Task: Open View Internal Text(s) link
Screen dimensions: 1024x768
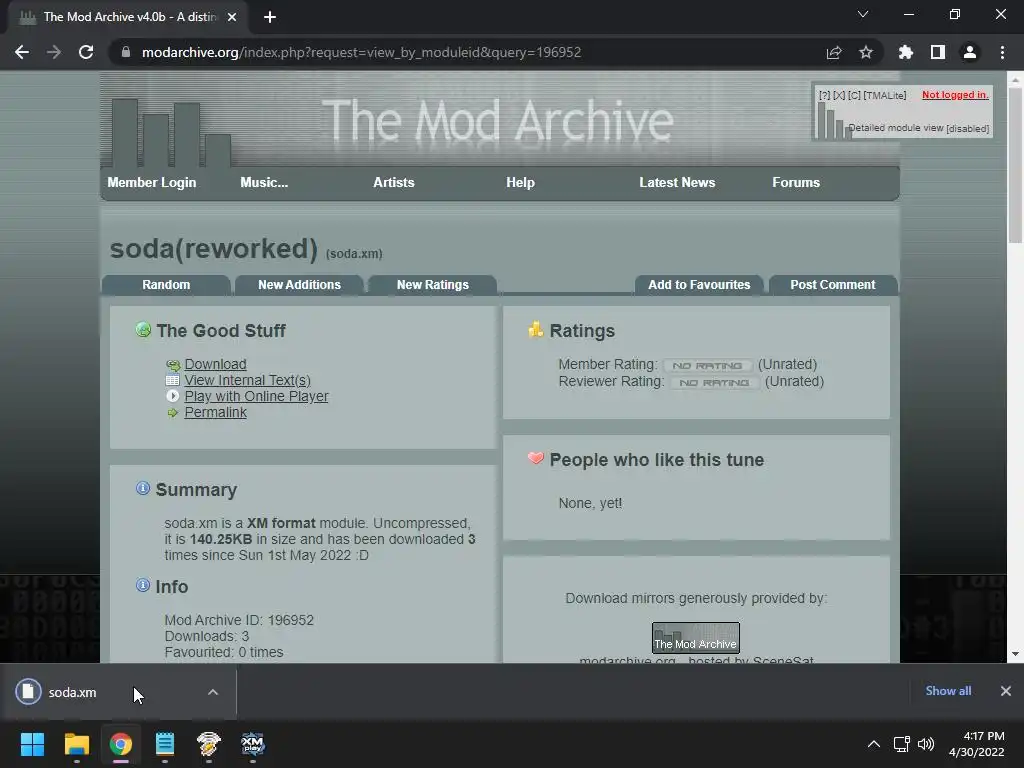Action: coord(248,380)
